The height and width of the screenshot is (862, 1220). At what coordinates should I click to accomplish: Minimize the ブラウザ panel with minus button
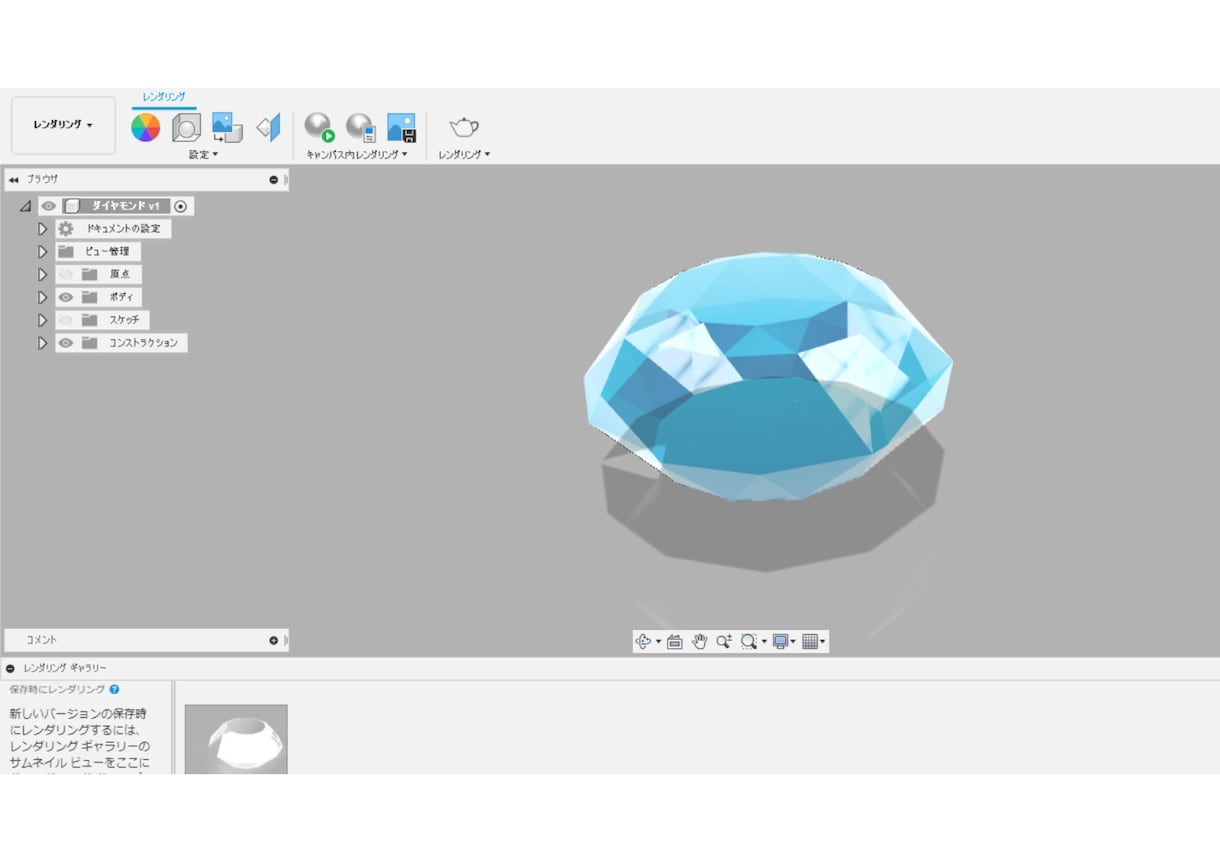(x=273, y=180)
